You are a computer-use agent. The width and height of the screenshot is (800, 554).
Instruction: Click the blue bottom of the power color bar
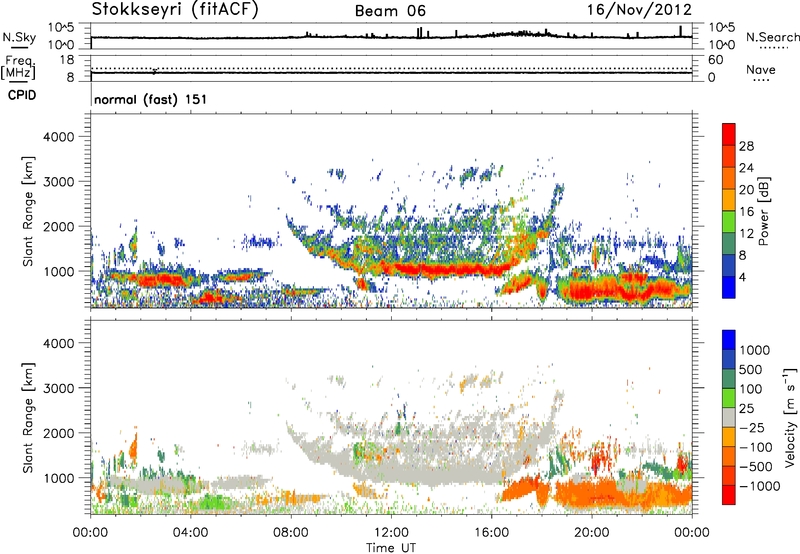coord(729,287)
